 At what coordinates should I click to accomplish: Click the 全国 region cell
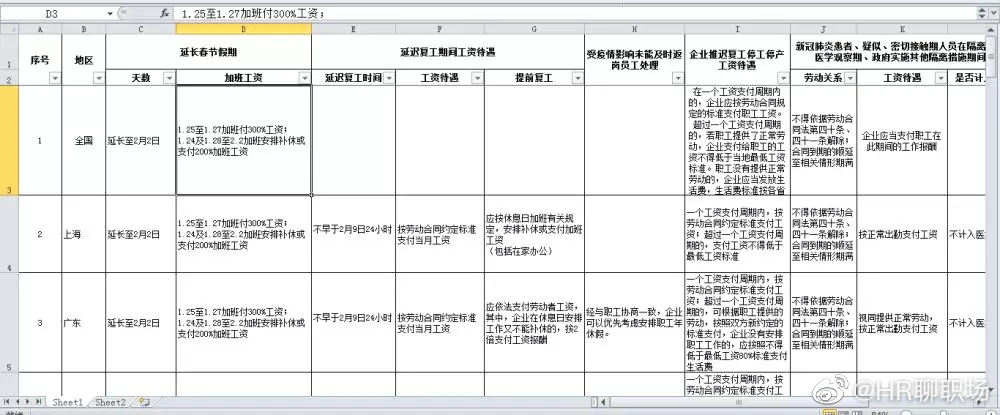point(84,140)
